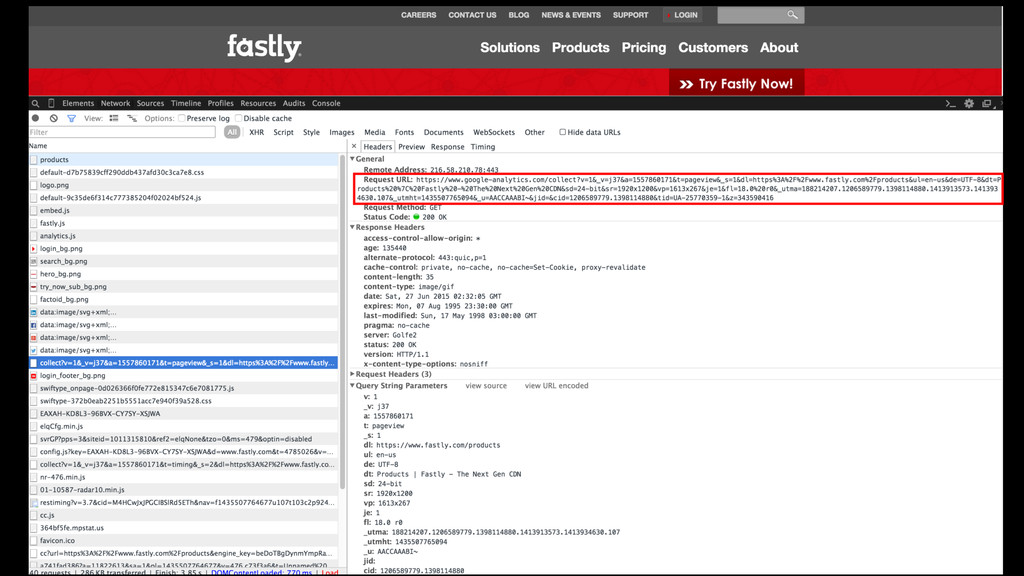Click the DevTools inspect magnifier icon
This screenshot has height=576, width=1024.
tap(35, 103)
